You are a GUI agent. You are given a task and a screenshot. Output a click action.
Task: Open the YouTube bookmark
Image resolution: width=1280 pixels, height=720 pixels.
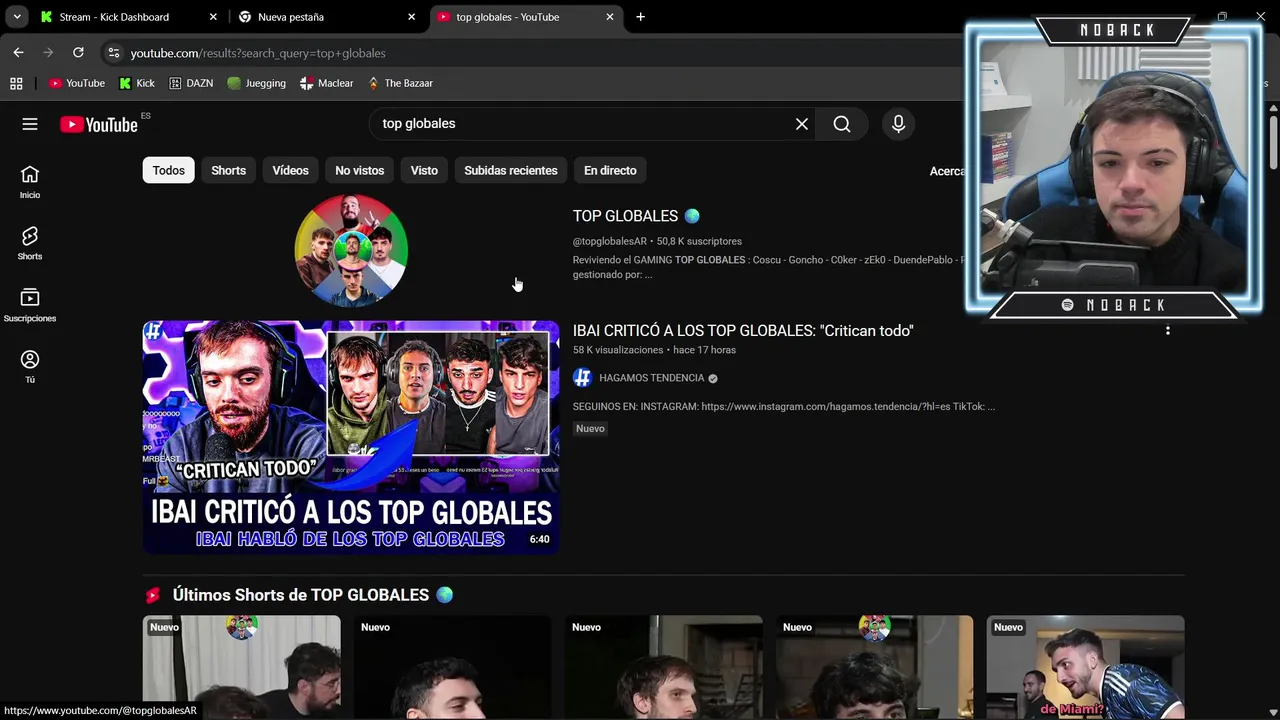pos(77,83)
